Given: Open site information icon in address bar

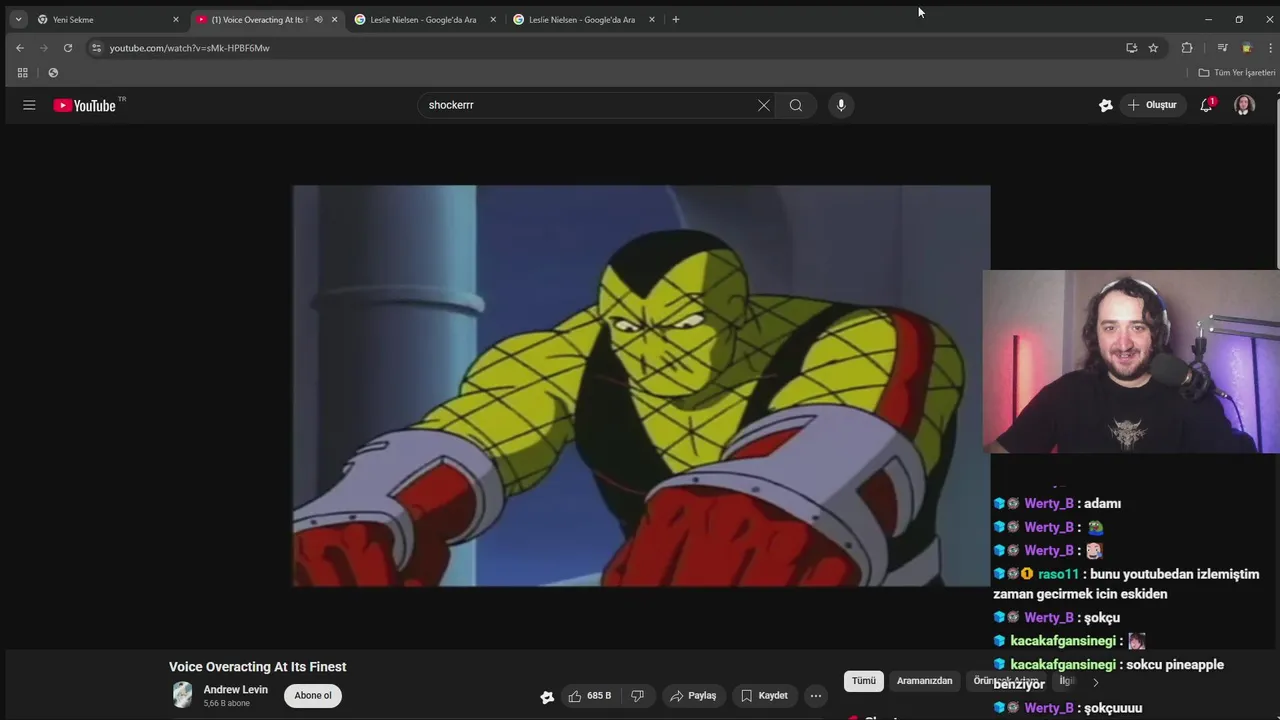Looking at the screenshot, I should (96, 48).
